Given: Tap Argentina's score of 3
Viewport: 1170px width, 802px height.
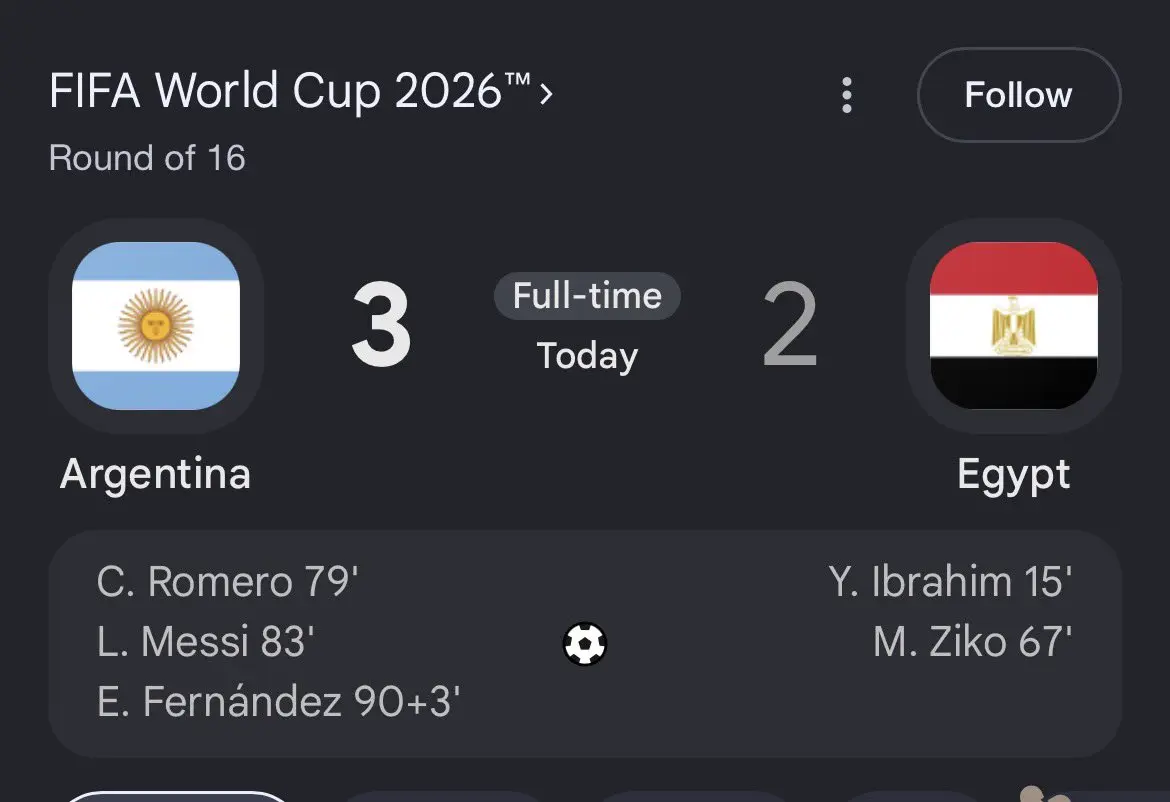Looking at the screenshot, I should (381, 325).
